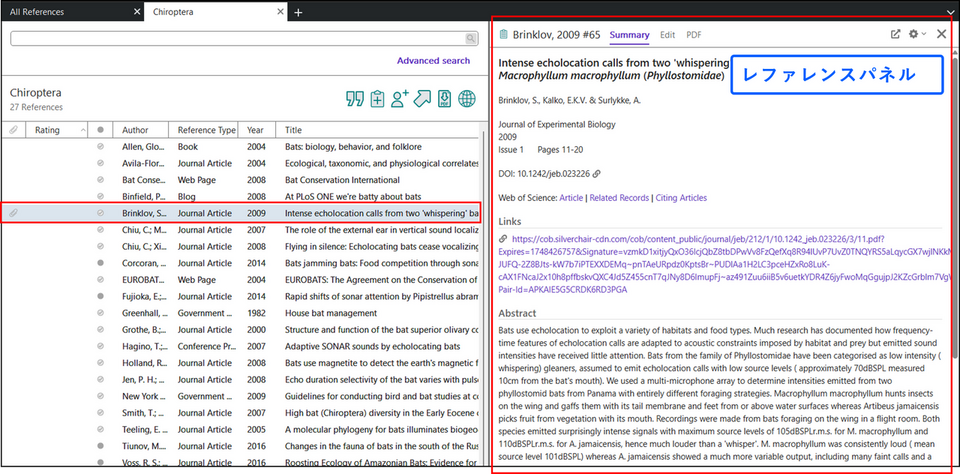Add a new tab with plus
Screen dimensions: 960x474
click(x=298, y=12)
